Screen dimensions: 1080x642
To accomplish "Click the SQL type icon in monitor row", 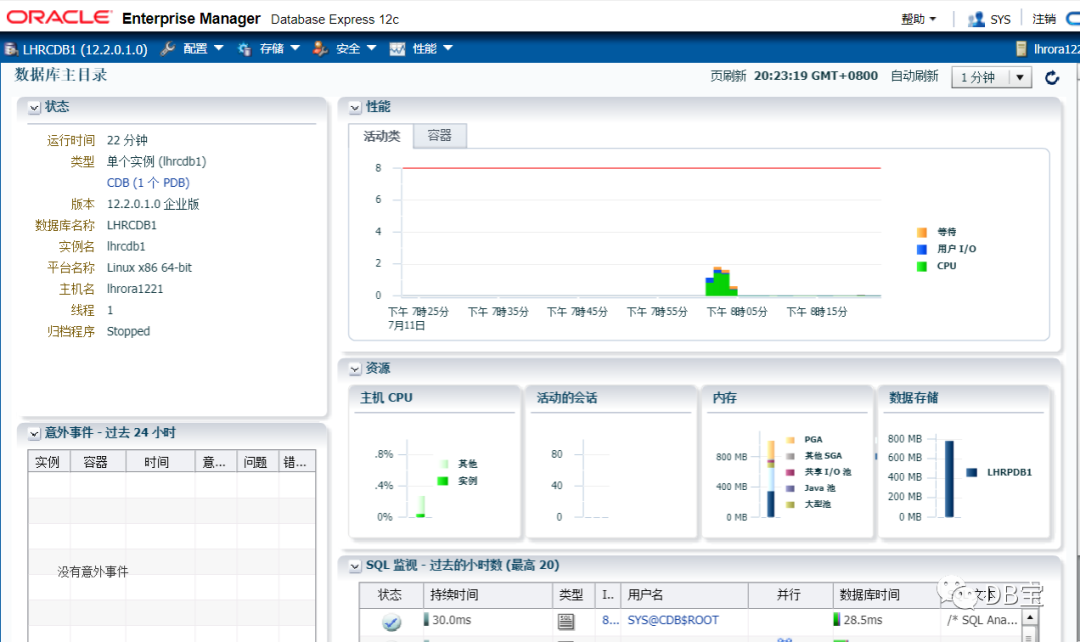I will [565, 621].
